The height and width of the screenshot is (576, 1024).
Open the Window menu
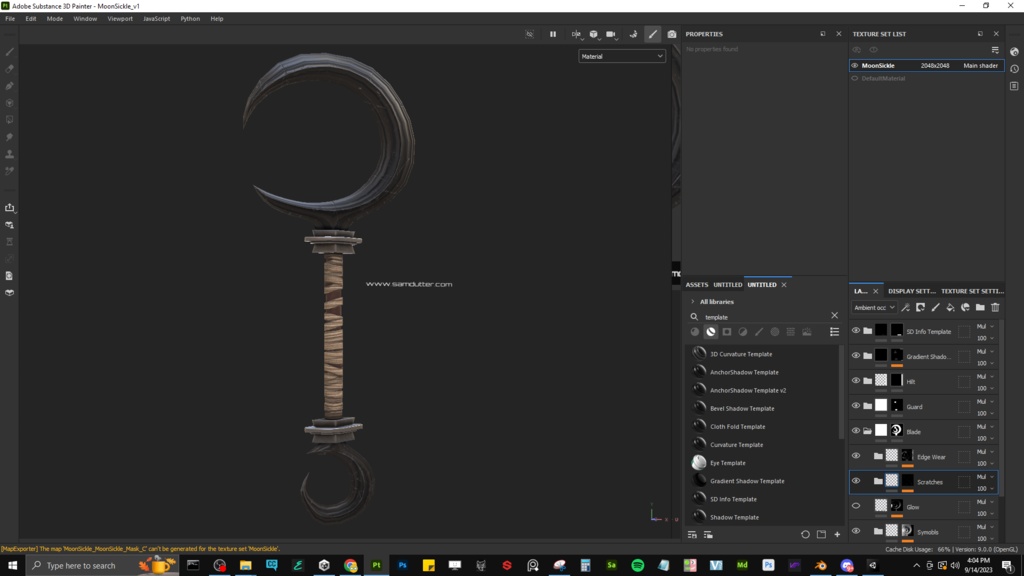point(85,18)
